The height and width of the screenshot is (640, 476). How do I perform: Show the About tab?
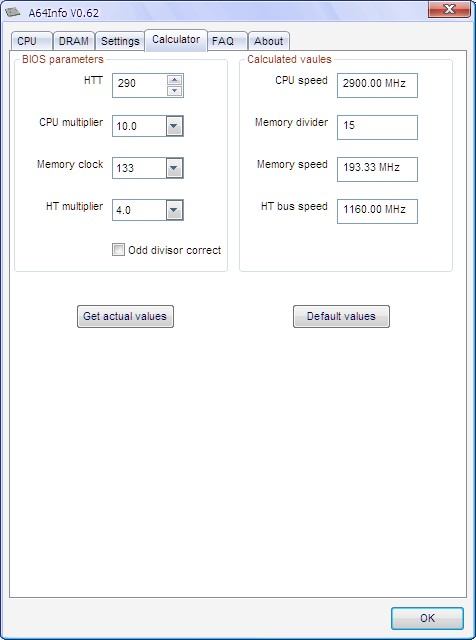pyautogui.click(x=269, y=41)
